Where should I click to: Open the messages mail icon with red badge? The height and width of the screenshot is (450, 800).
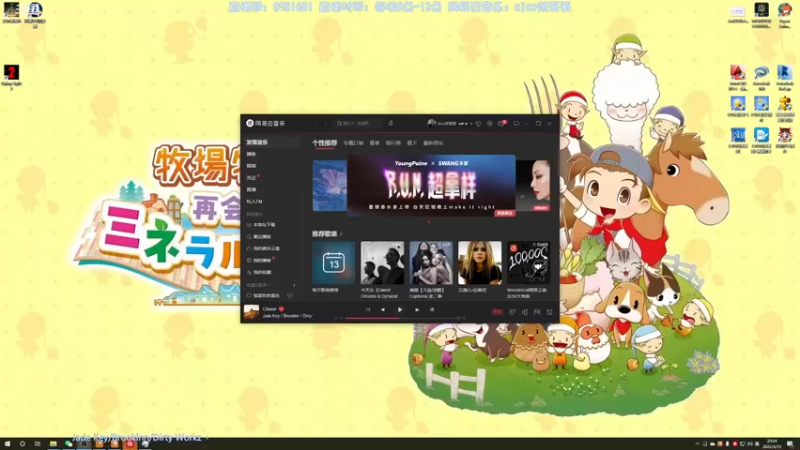tap(501, 123)
